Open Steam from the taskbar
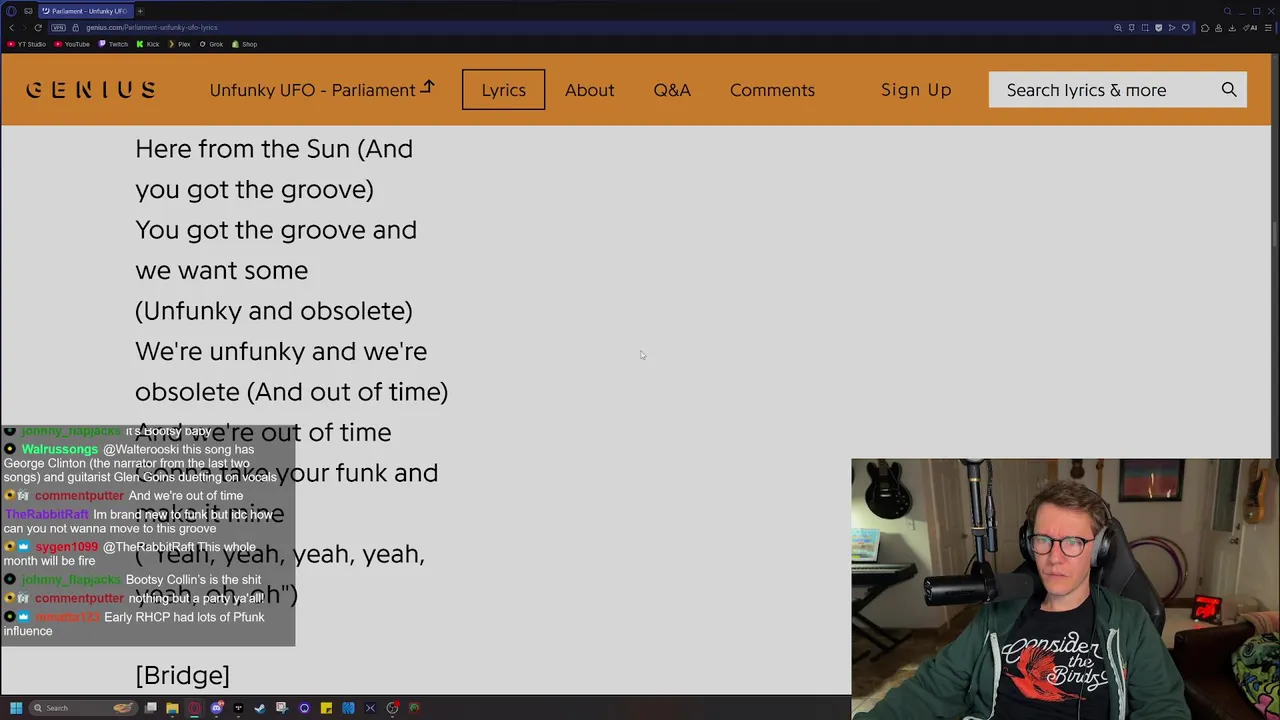The image size is (1280, 720). pyautogui.click(x=259, y=708)
